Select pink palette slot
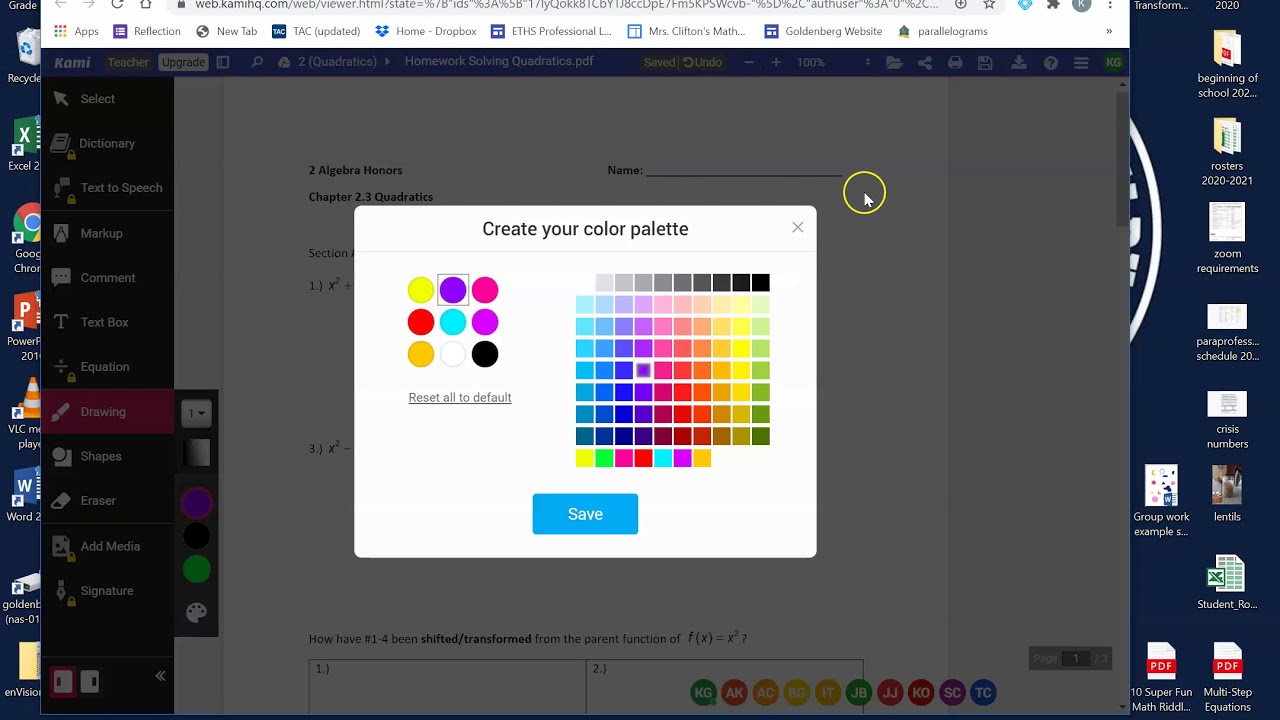1280x720 pixels. (x=485, y=290)
